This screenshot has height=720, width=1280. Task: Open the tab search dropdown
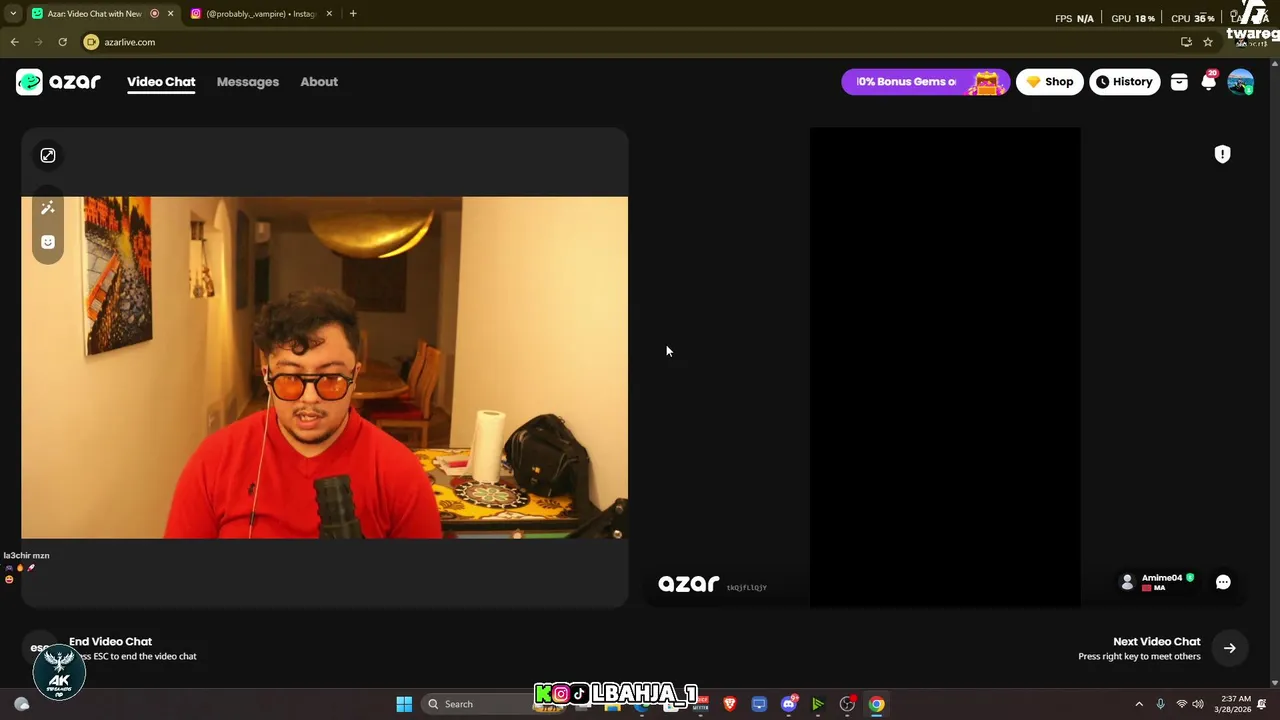[13, 14]
